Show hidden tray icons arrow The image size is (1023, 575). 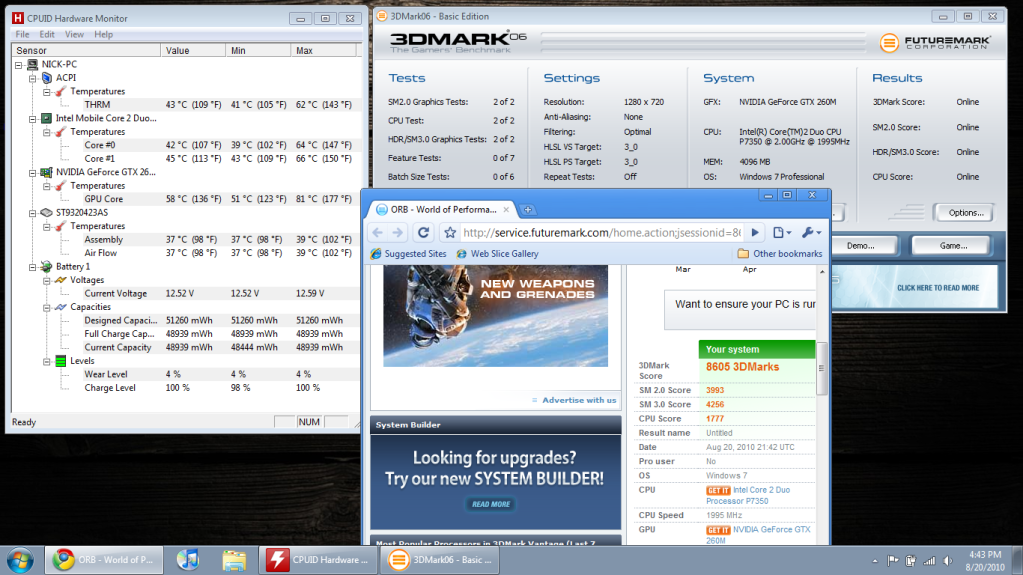pos(875,561)
